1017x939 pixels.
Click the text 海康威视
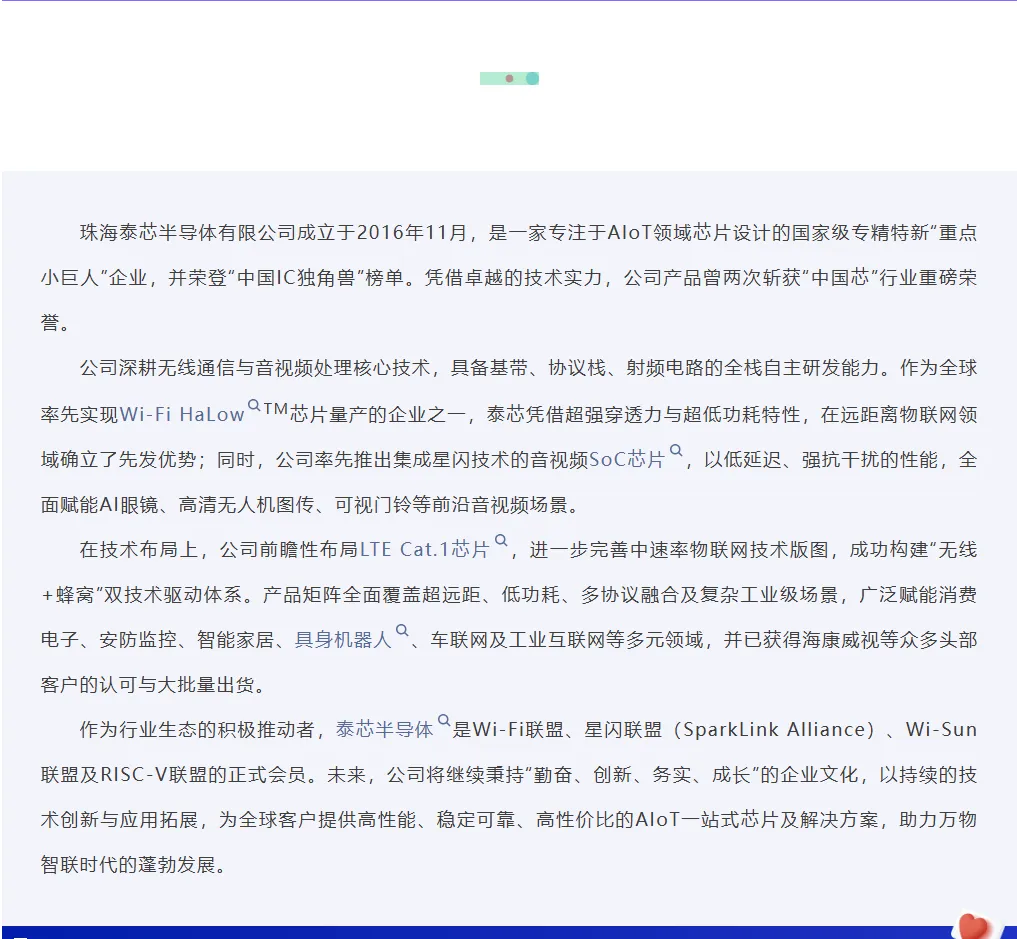click(x=841, y=641)
